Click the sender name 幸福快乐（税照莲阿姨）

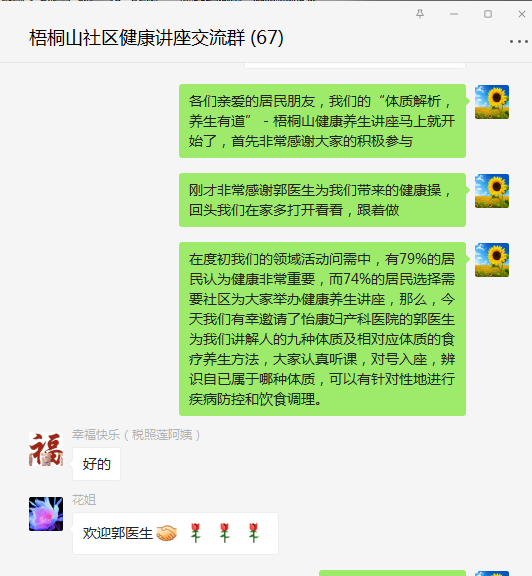click(136, 435)
